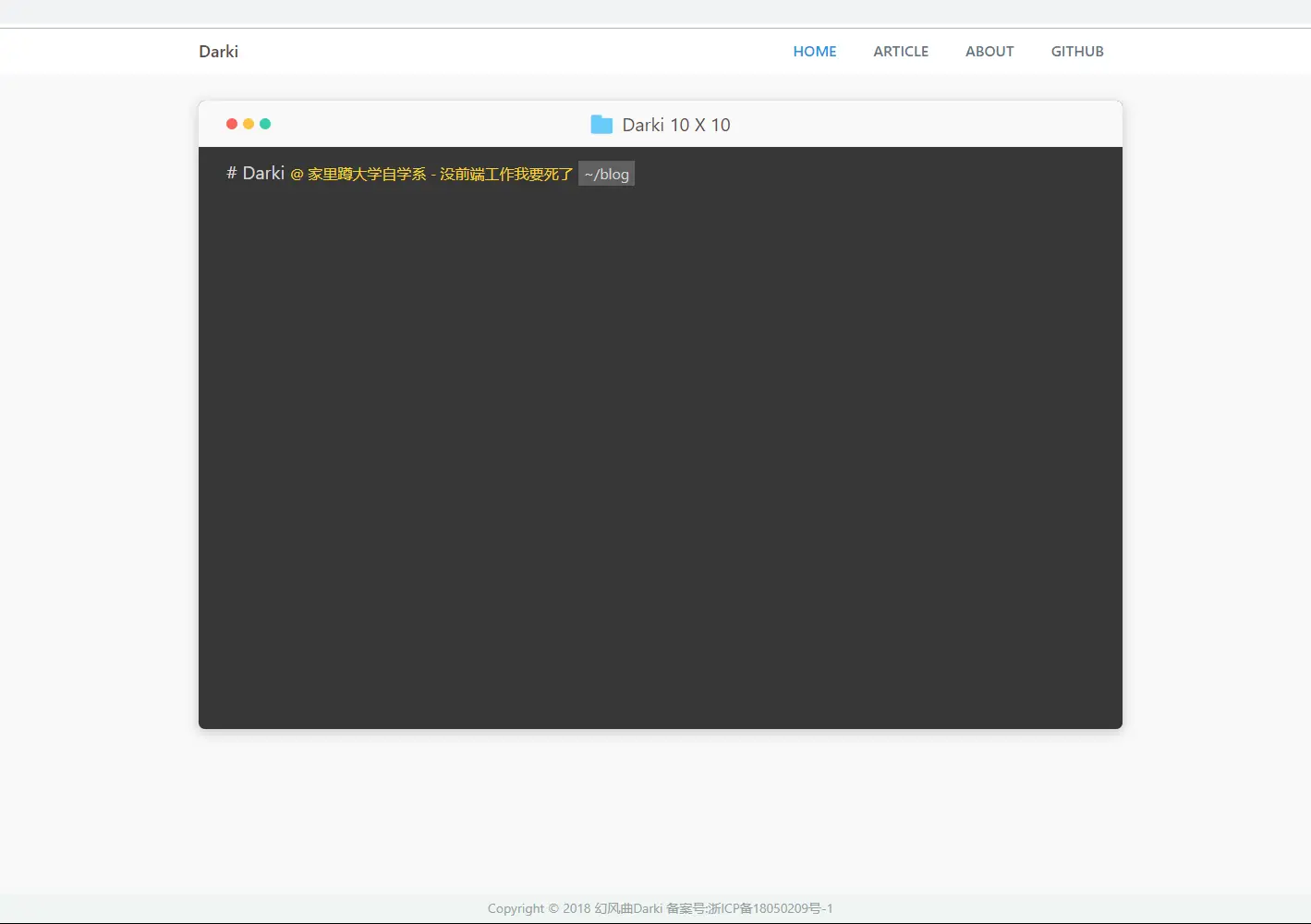Open the ARTICLE nav link
Screen dimensions: 1311x924
[901, 52]
